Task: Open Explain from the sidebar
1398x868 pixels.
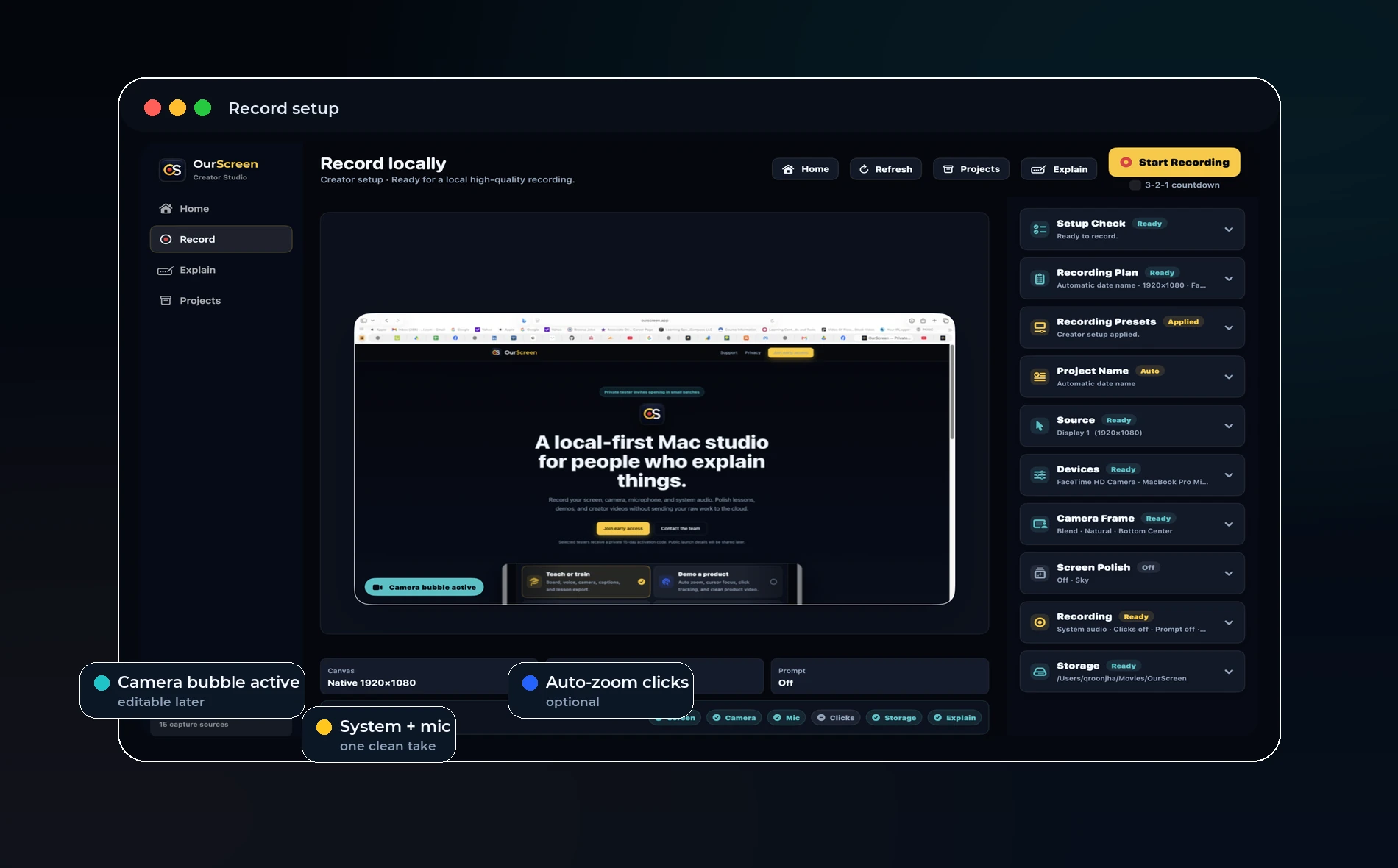Action: pyautogui.click(x=221, y=270)
